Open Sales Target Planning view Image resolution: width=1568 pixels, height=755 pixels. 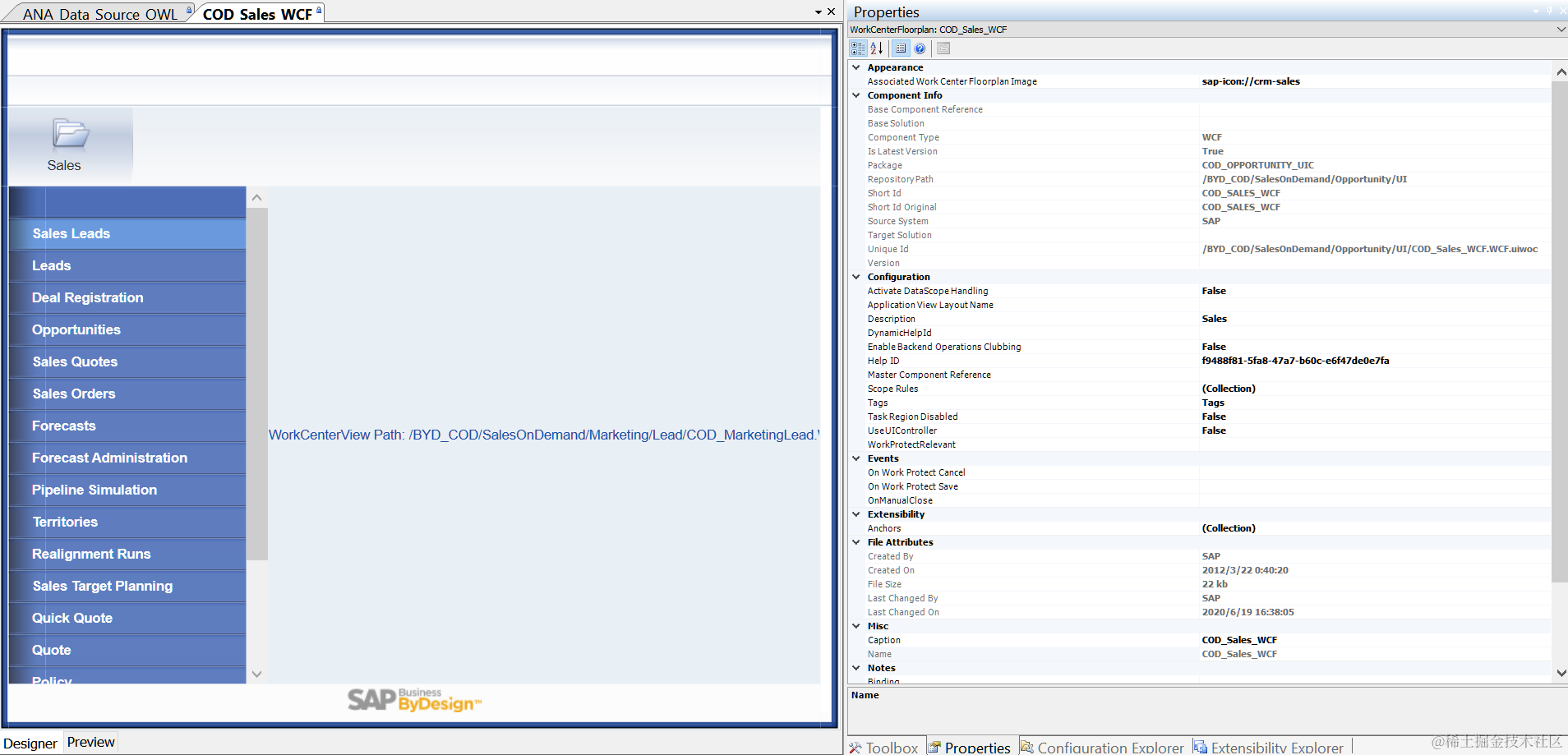pos(127,587)
